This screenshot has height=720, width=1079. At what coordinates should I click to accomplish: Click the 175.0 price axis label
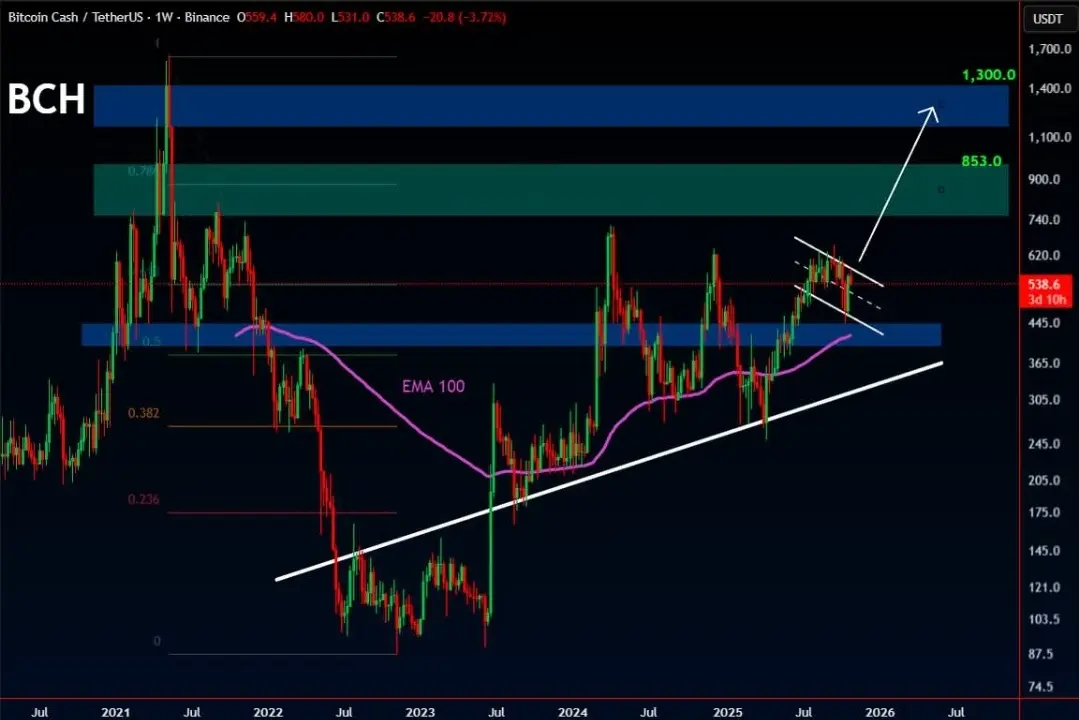[x=1044, y=512]
